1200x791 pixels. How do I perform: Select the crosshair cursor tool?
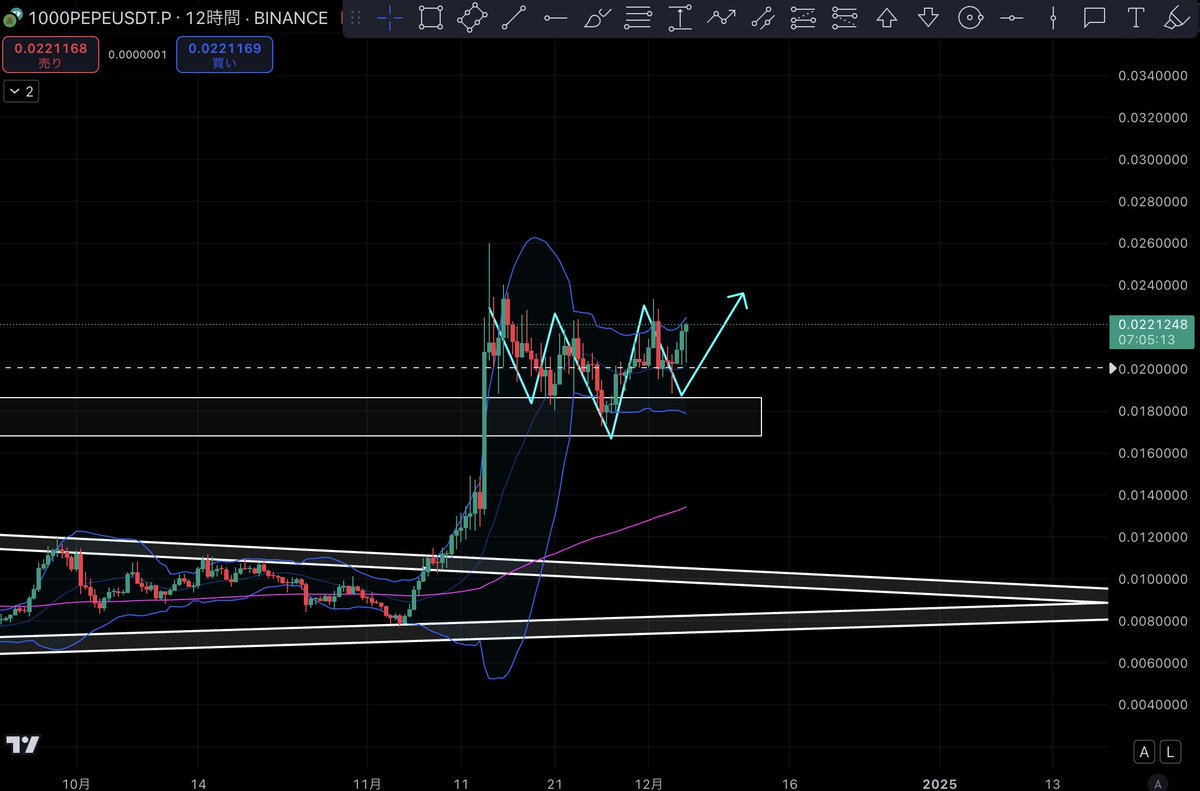(390, 18)
